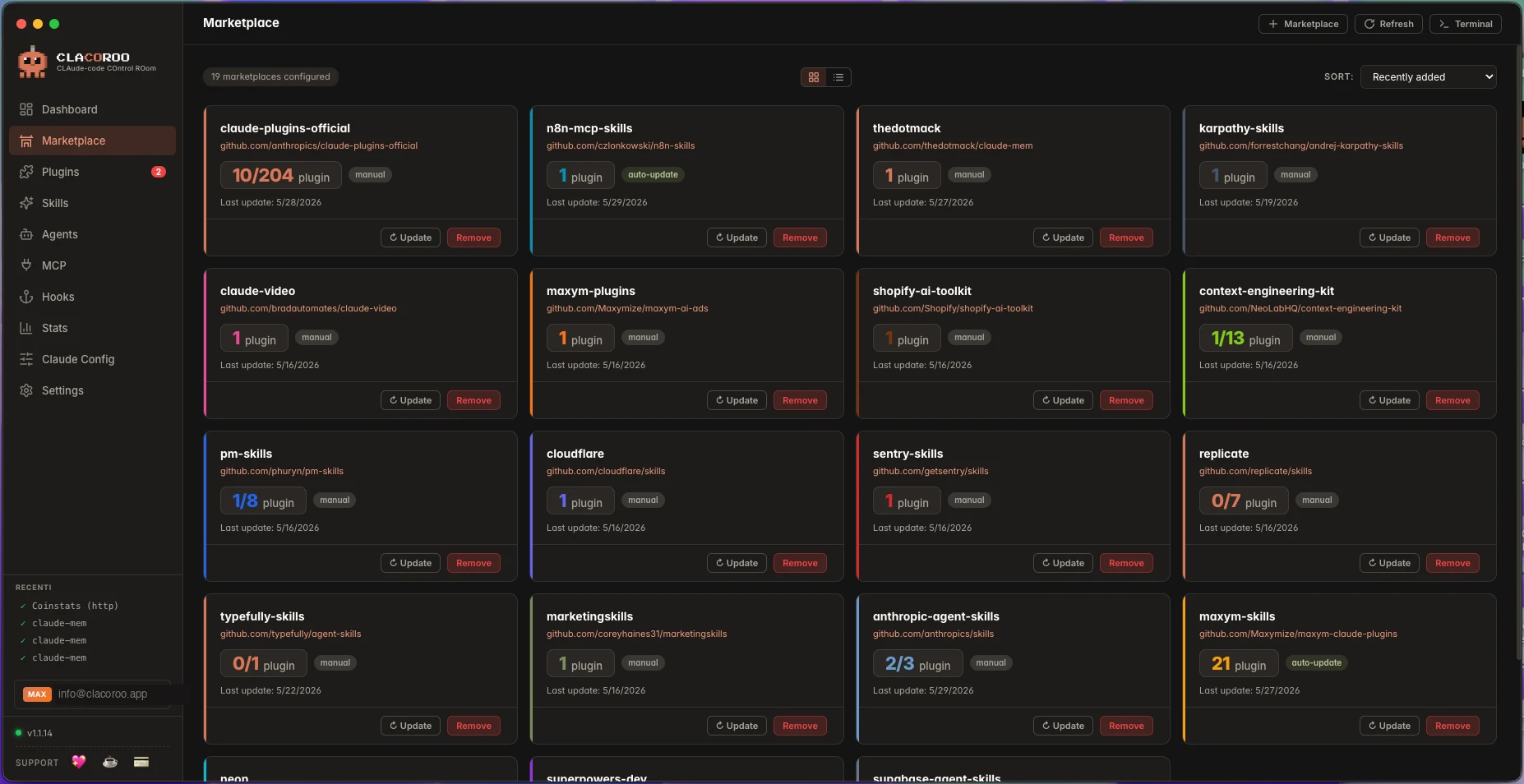Go to the MCP menu item

pyautogui.click(x=92, y=265)
